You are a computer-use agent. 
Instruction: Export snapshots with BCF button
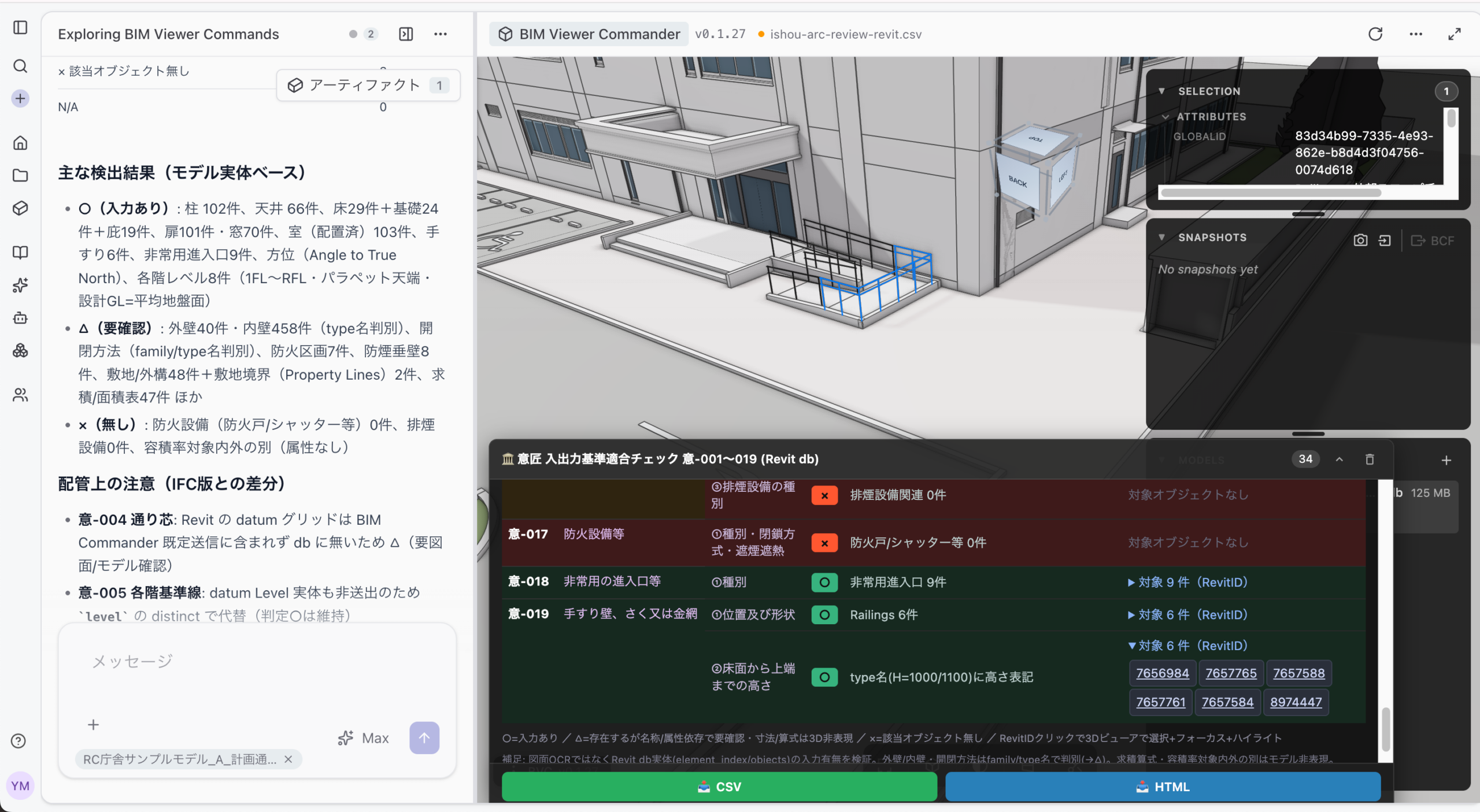click(x=1433, y=240)
